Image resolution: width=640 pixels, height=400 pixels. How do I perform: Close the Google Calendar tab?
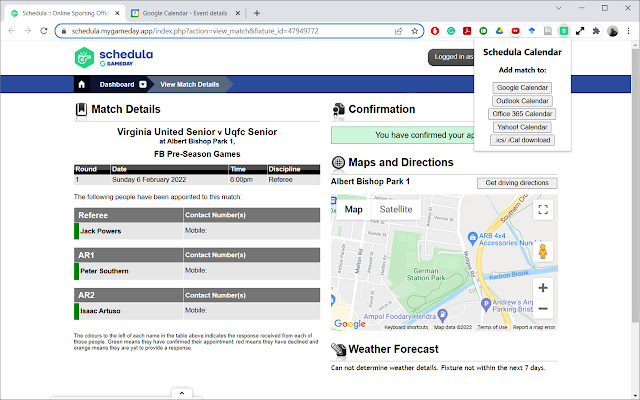(x=238, y=13)
